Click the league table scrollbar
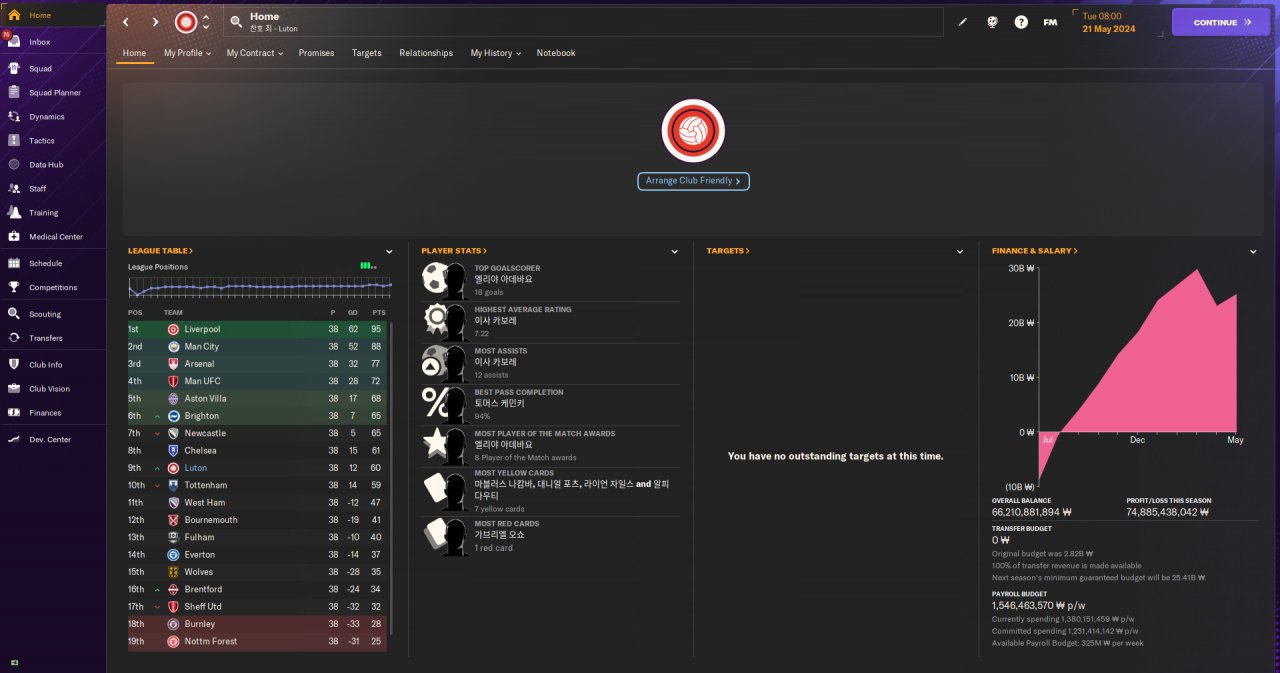Viewport: 1280px width, 673px height. 392,476
